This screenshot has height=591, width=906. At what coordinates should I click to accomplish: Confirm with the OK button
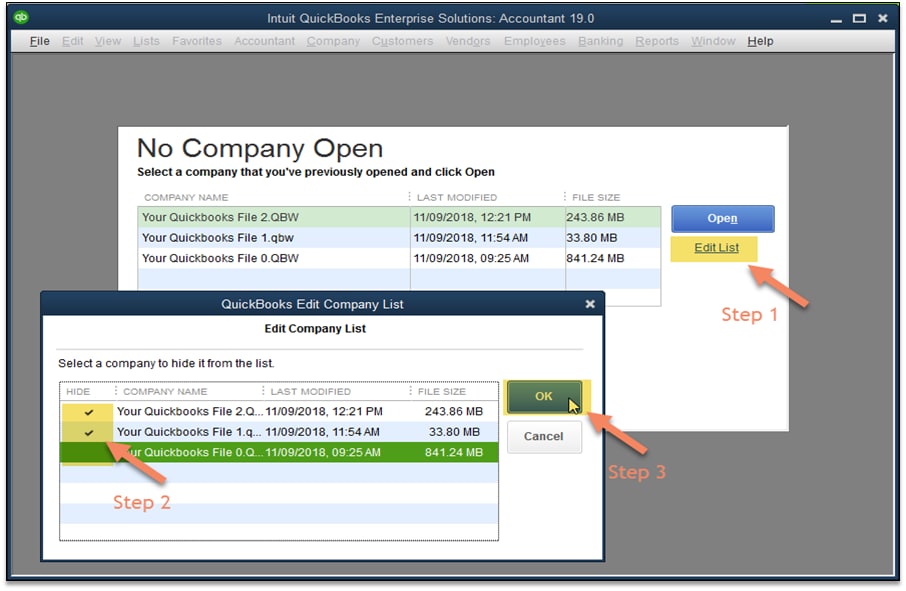click(x=543, y=396)
